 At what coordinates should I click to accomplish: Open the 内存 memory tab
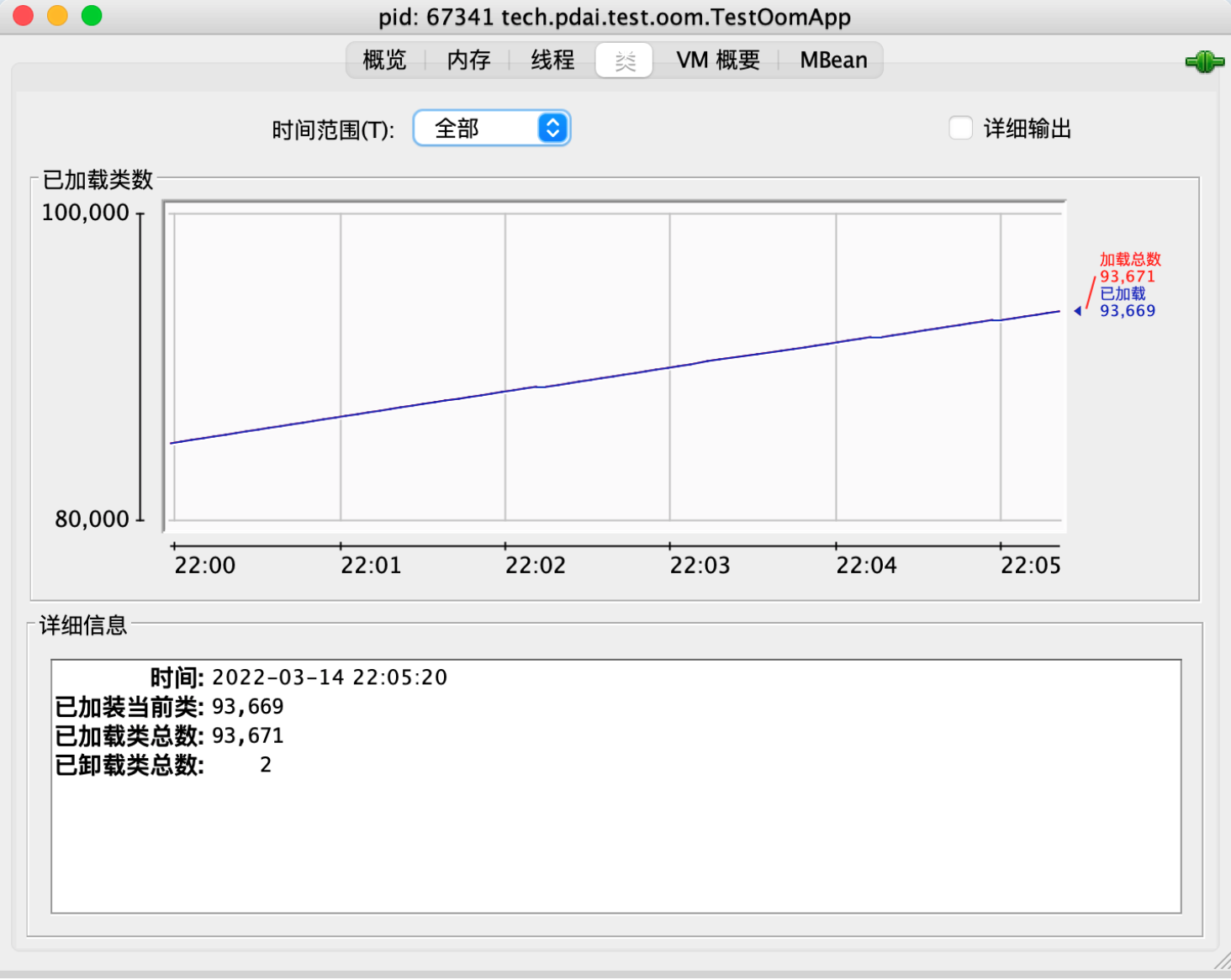468,60
